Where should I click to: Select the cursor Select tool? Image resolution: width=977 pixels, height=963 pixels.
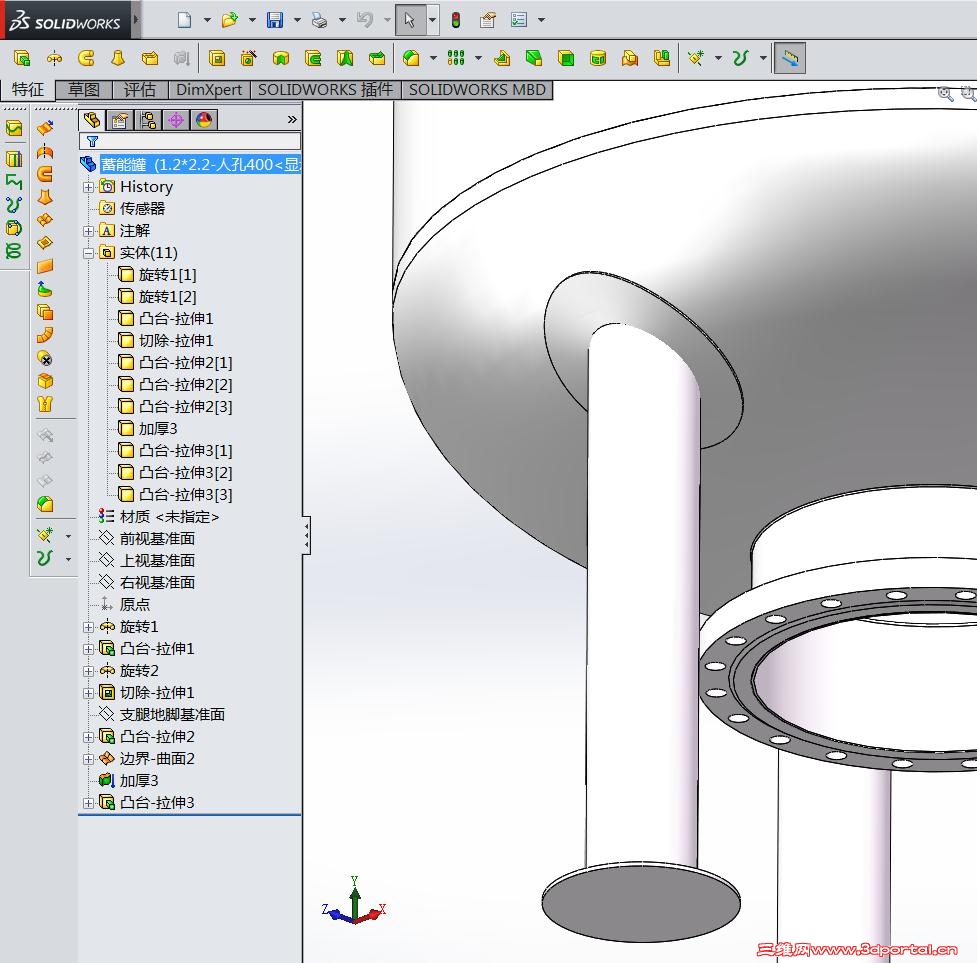click(410, 20)
